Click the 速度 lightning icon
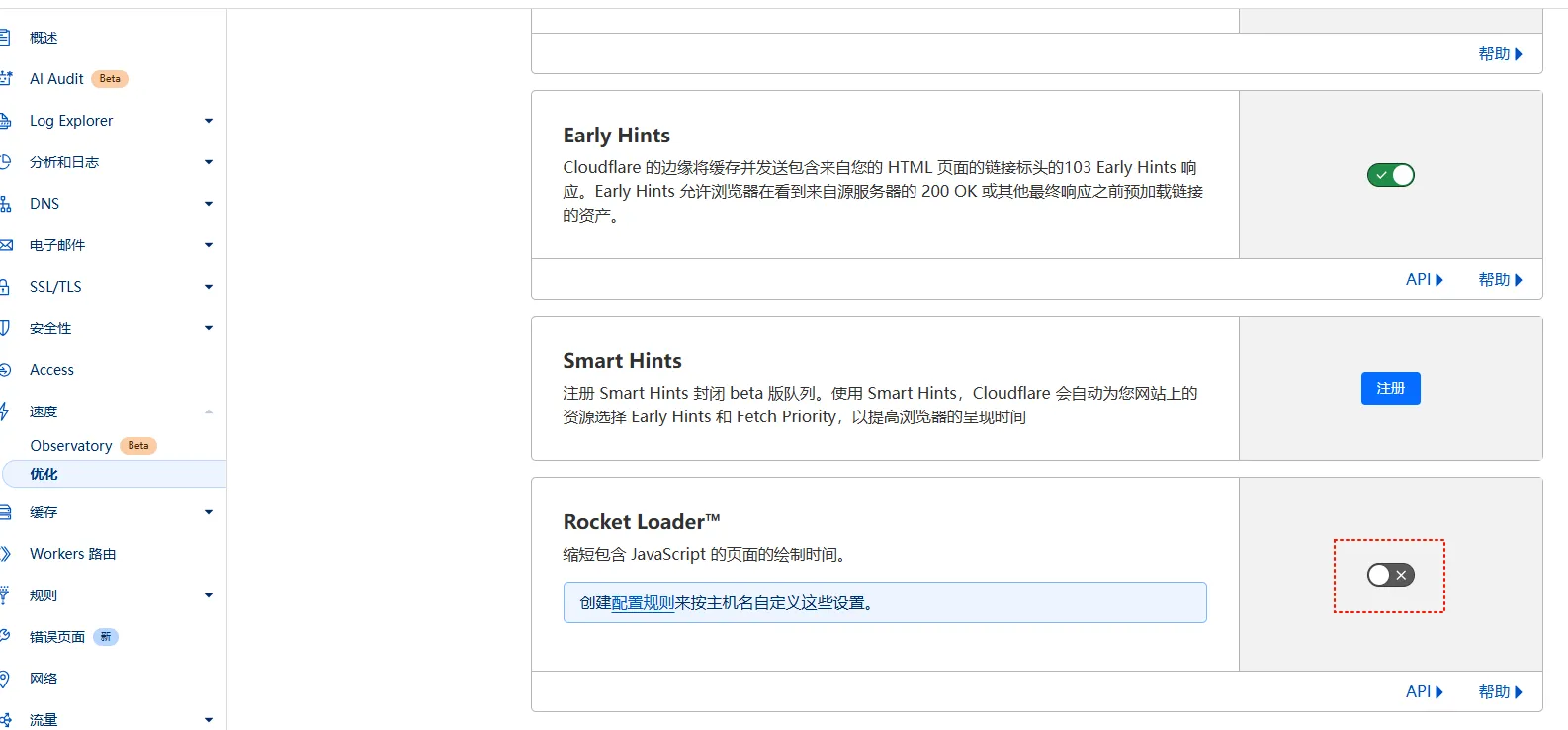This screenshot has width=1568, height=730. [5, 411]
